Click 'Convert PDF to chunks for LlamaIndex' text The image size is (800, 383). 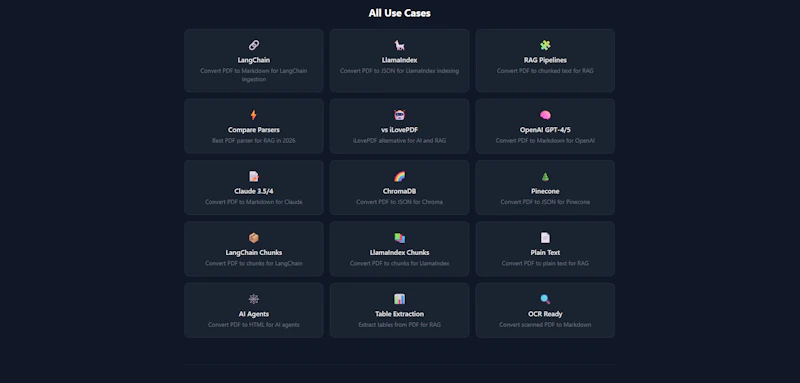(399, 264)
